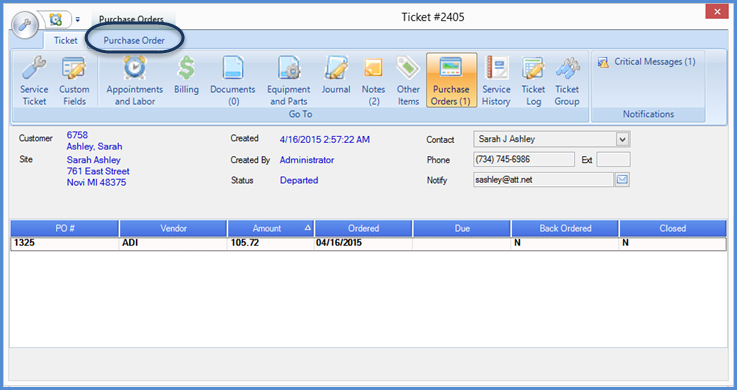Click the created date 4/16/2015 2:57:22 AM
Image resolution: width=737 pixels, height=390 pixels.
325,140
